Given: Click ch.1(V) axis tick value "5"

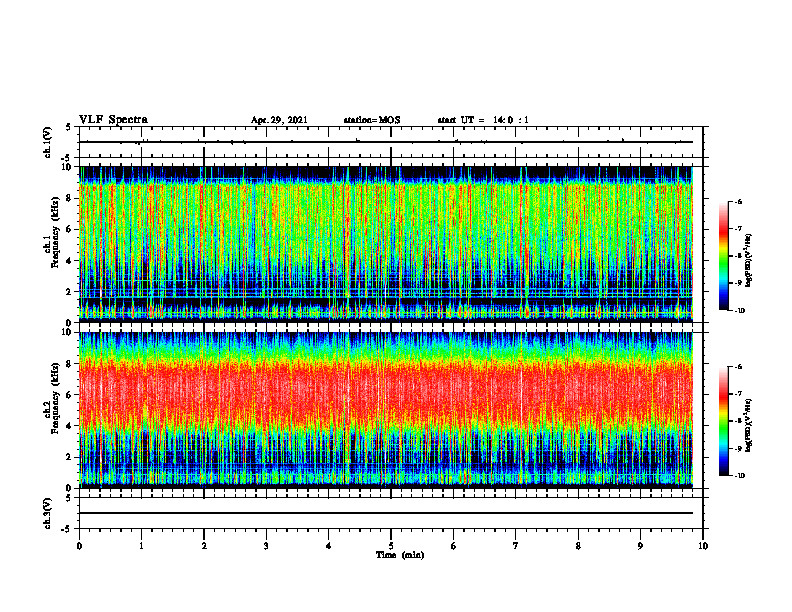Looking at the screenshot, I should tap(69, 128).
